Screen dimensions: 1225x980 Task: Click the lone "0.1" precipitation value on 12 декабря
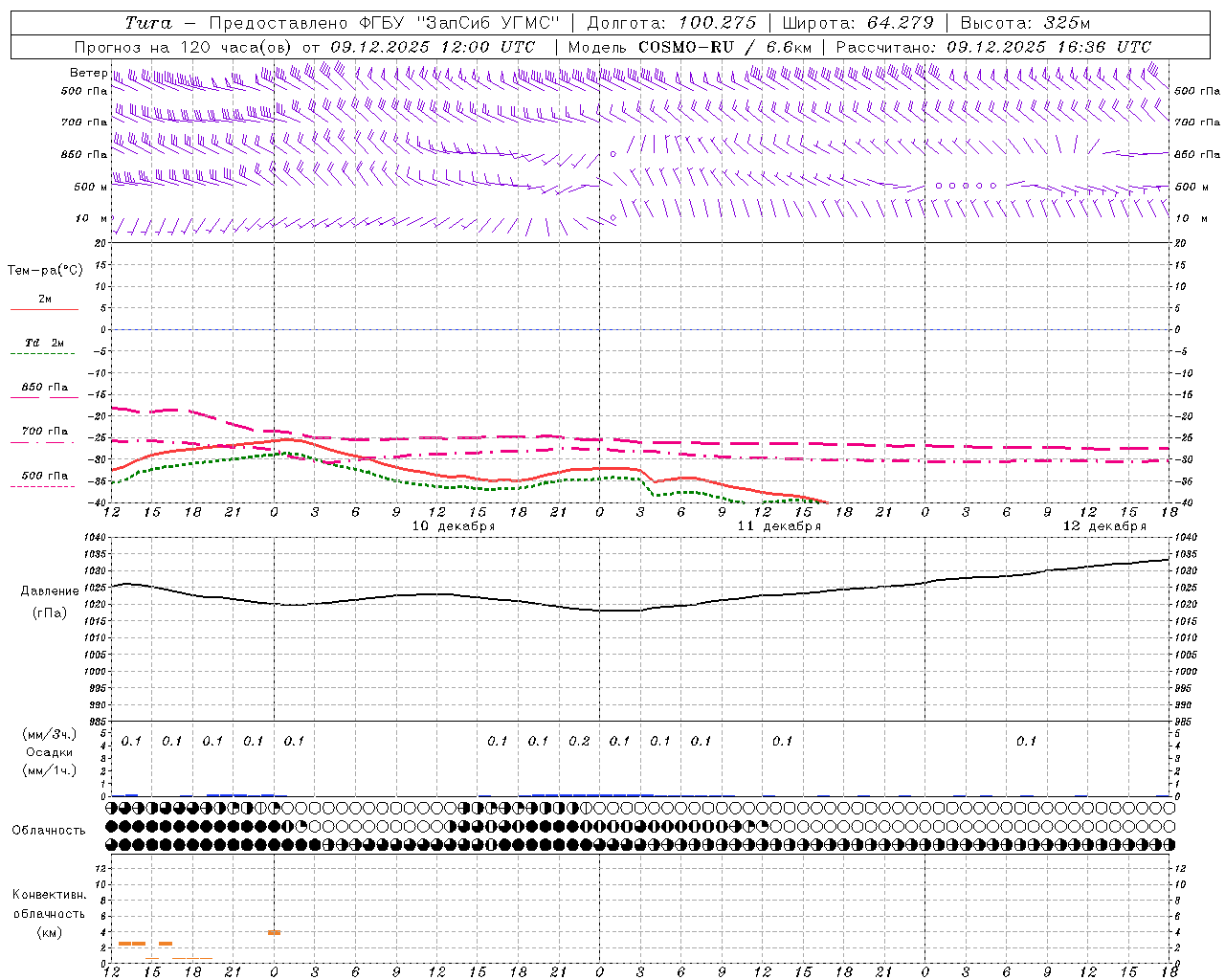[x=1026, y=741]
